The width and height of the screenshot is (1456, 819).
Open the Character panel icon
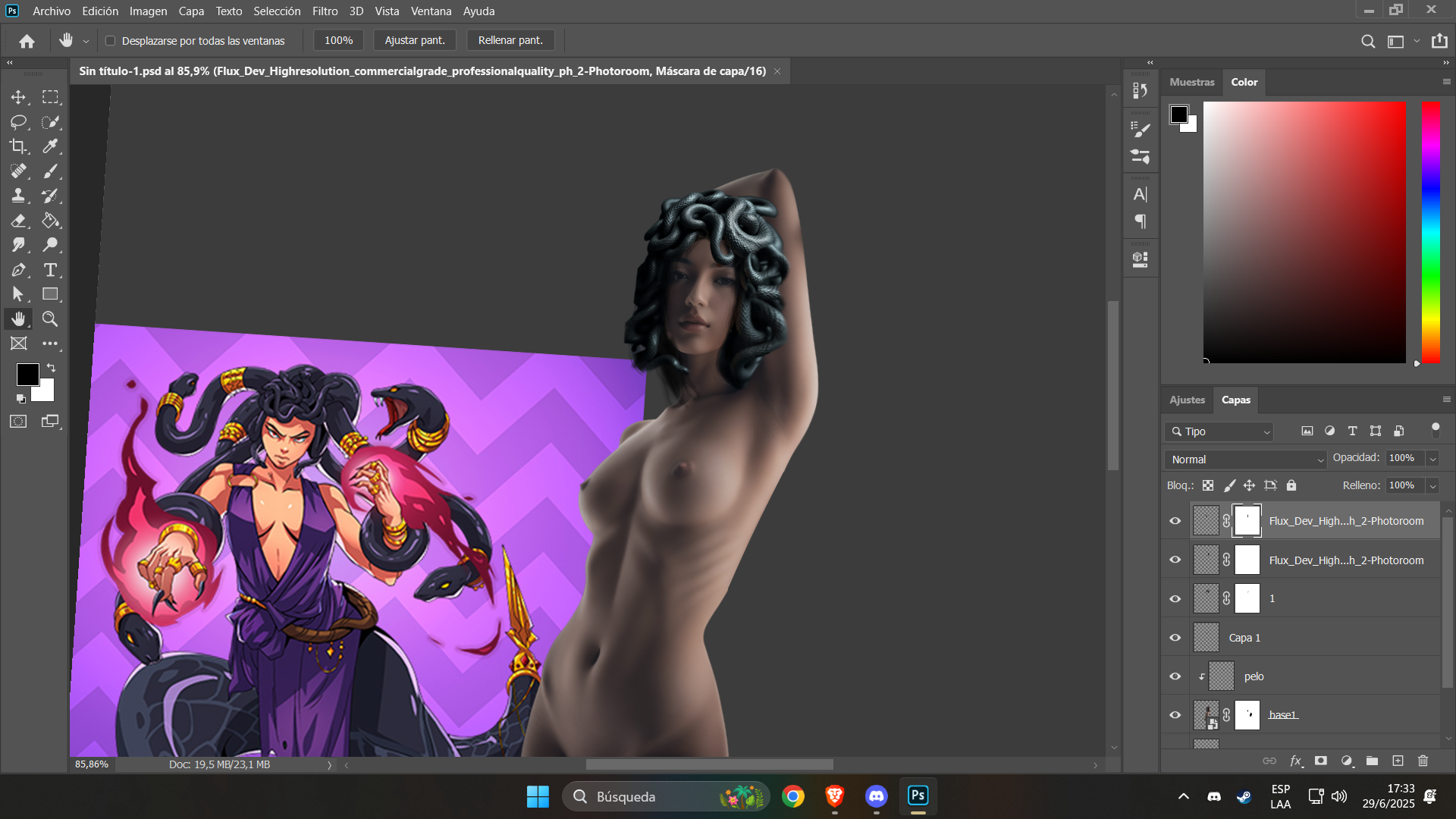[x=1140, y=195]
